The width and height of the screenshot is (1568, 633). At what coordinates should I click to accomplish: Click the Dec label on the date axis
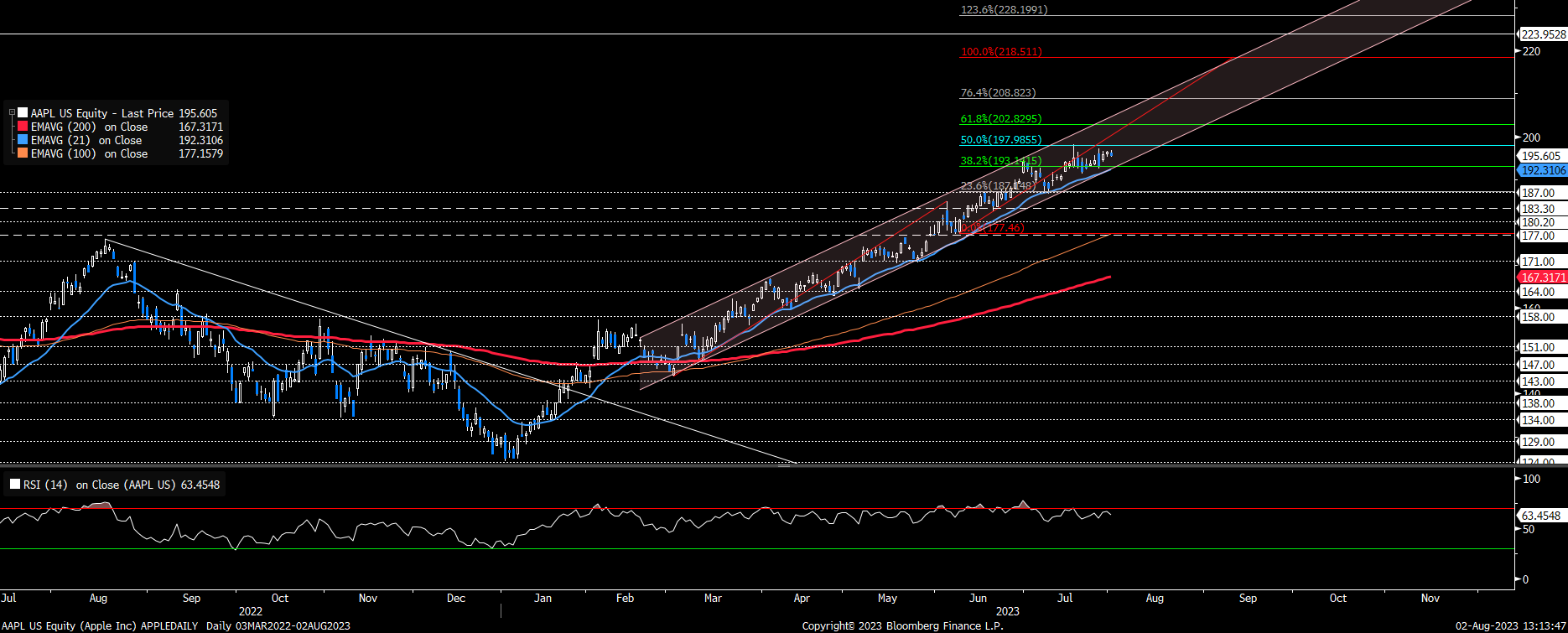pos(456,598)
